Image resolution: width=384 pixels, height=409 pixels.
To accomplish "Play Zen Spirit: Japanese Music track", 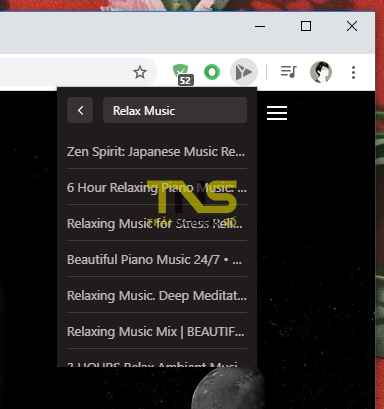I will click(x=157, y=152).
